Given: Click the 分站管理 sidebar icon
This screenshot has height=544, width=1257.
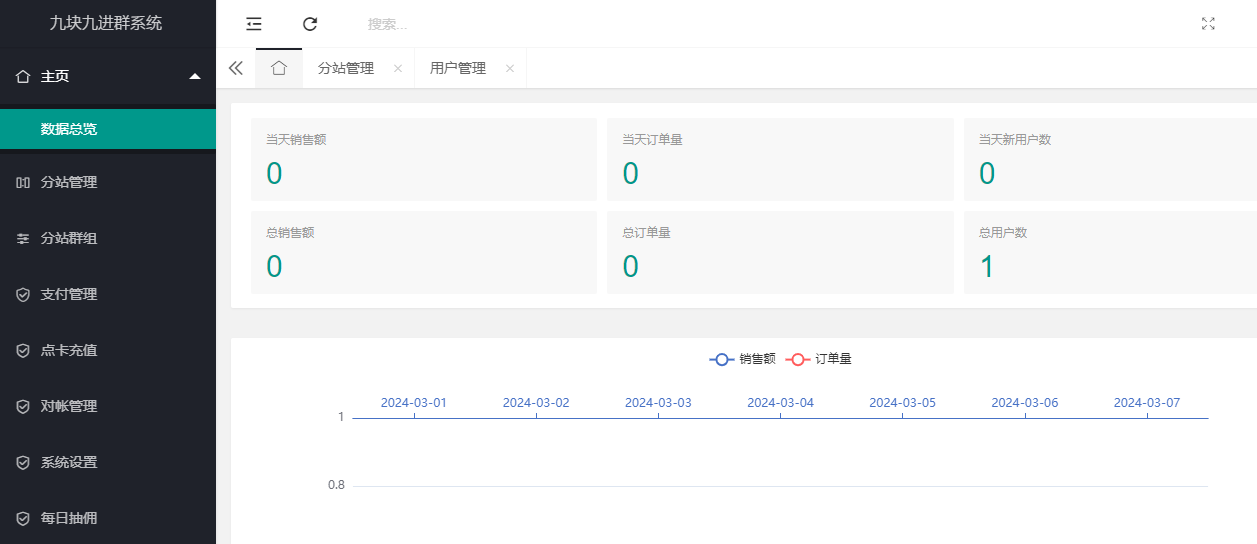Looking at the screenshot, I should [23, 183].
